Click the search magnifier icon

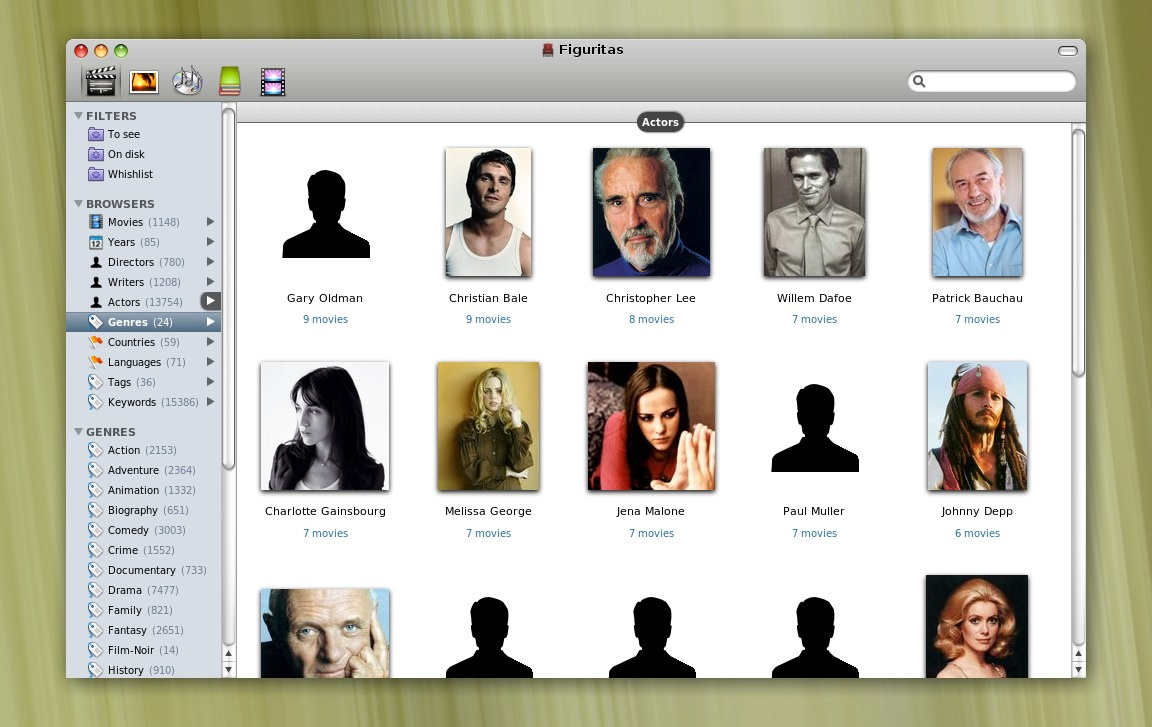pyautogui.click(x=919, y=82)
